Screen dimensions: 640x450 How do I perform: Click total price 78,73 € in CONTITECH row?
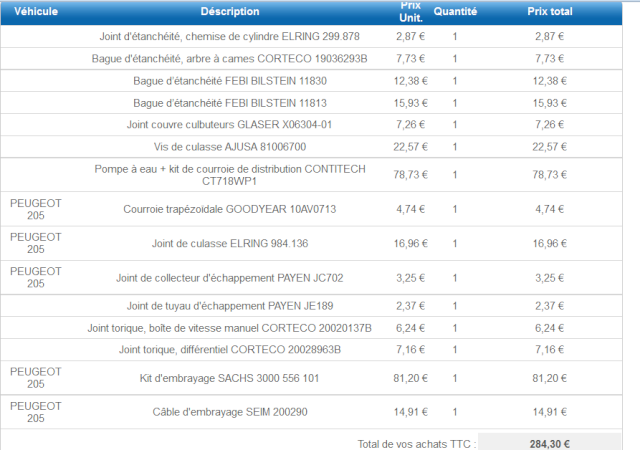(549, 175)
